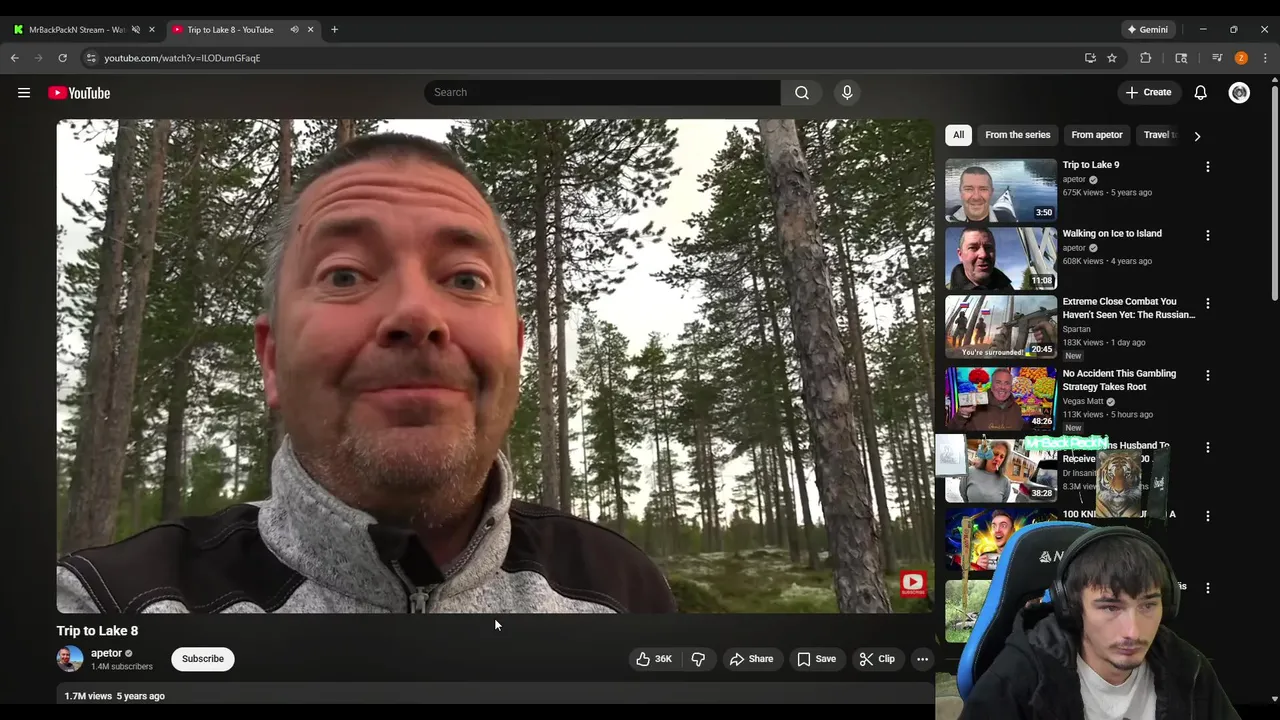Click the search magnifier button
The height and width of the screenshot is (720, 1280).
click(802, 92)
